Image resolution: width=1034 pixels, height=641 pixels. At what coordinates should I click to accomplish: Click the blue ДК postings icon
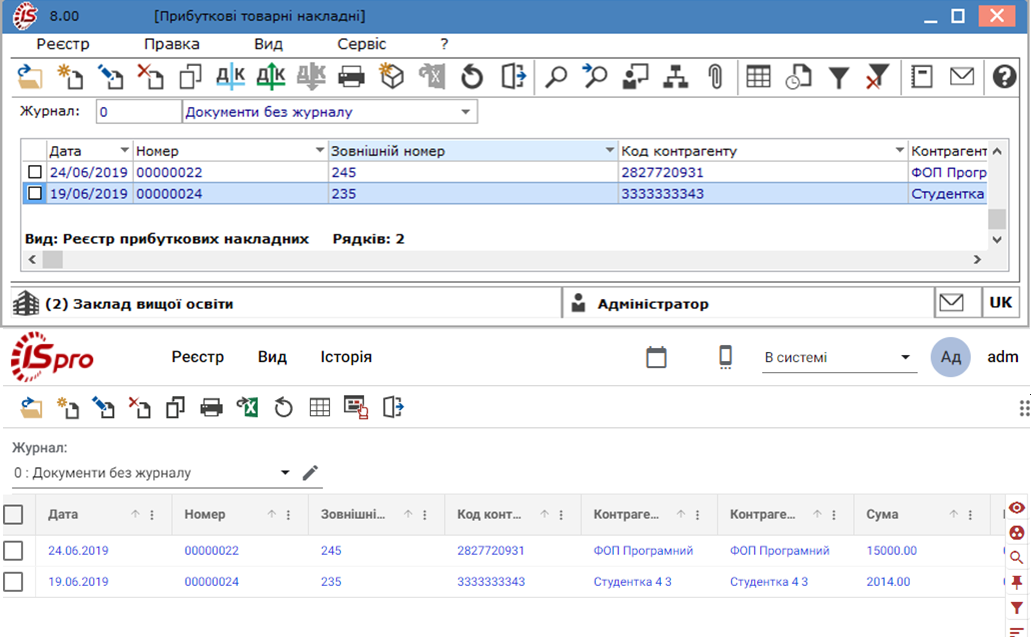[231, 77]
